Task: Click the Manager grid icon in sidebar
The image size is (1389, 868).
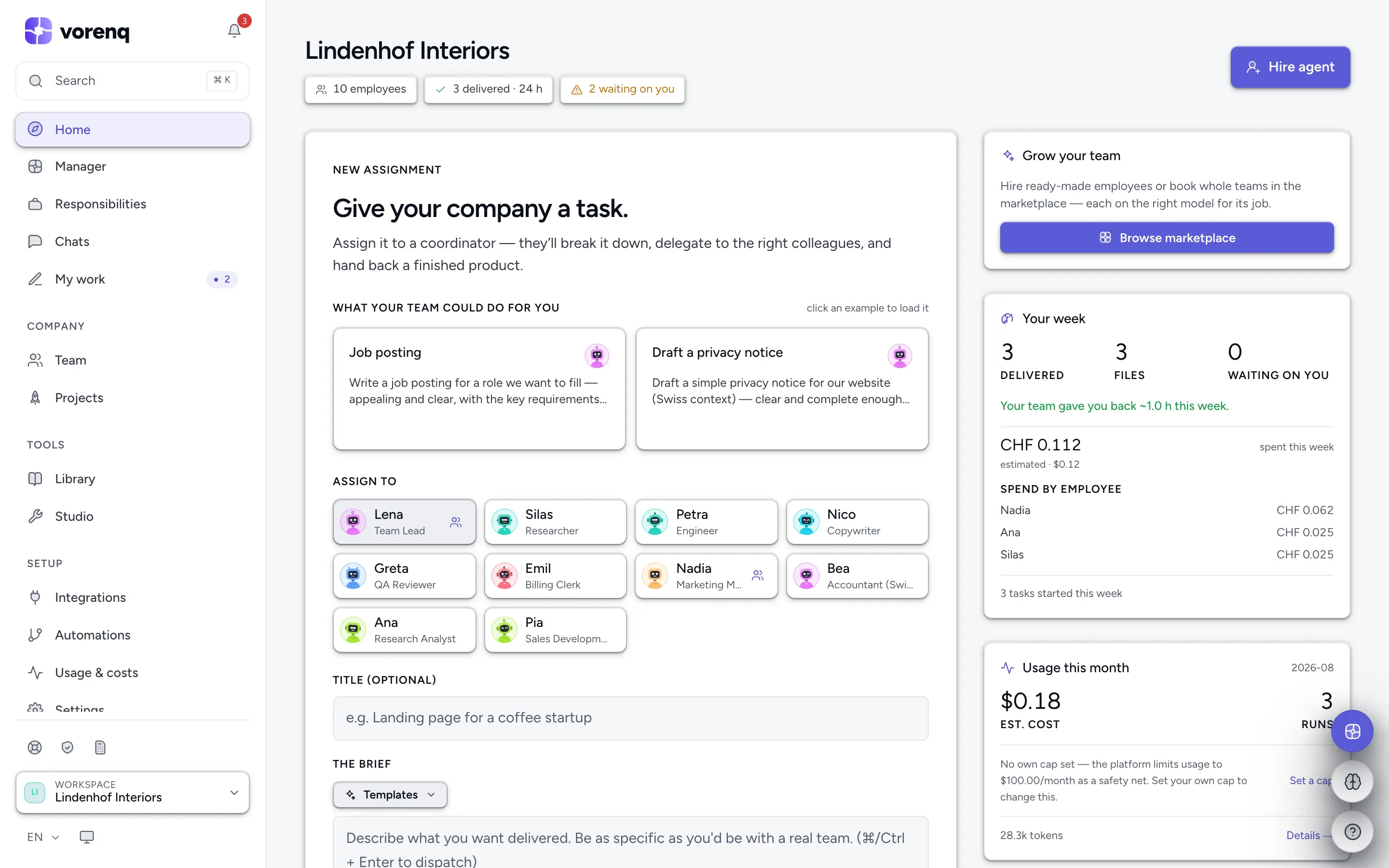Action: (36, 166)
